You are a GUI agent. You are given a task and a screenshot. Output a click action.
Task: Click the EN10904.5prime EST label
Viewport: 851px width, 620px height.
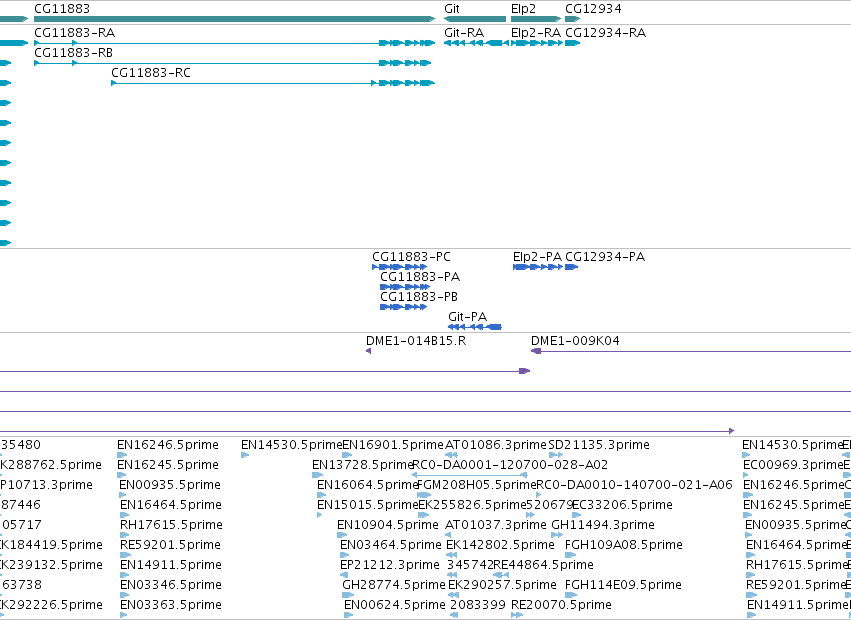388,525
